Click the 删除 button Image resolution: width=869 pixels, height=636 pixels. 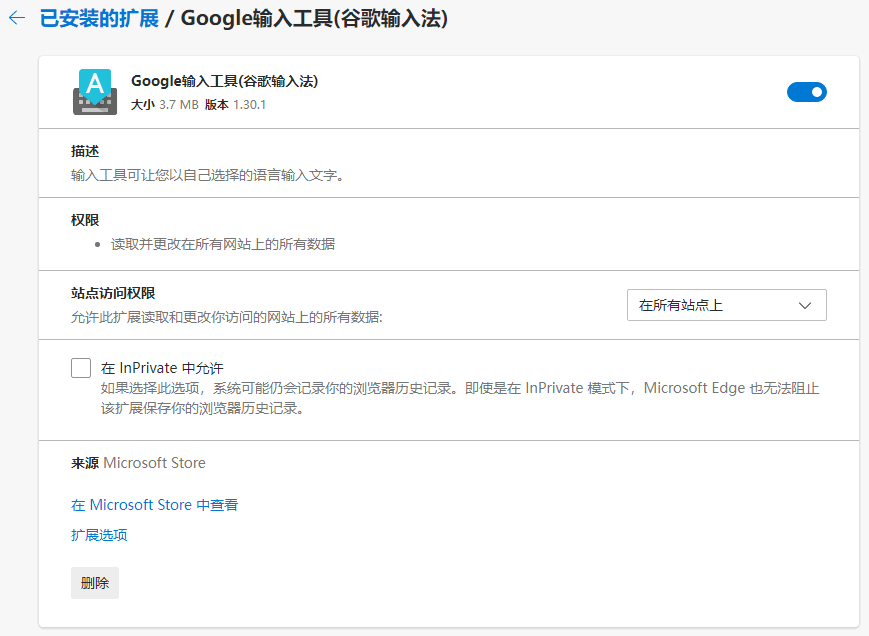tap(95, 583)
